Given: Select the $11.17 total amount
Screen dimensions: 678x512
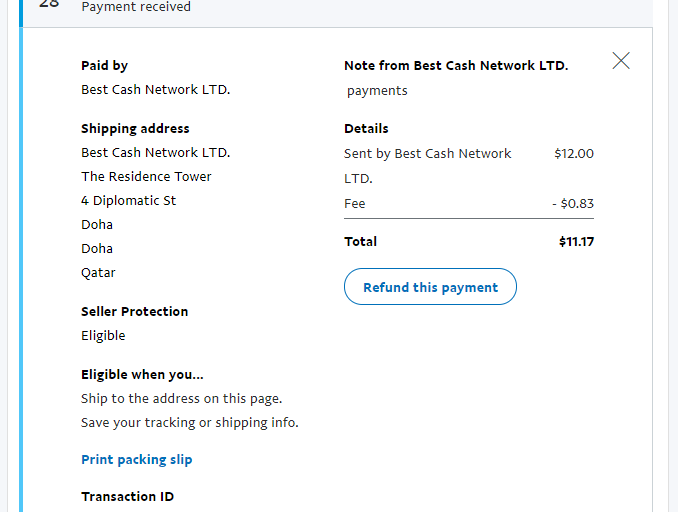Looking at the screenshot, I should 576,242.
